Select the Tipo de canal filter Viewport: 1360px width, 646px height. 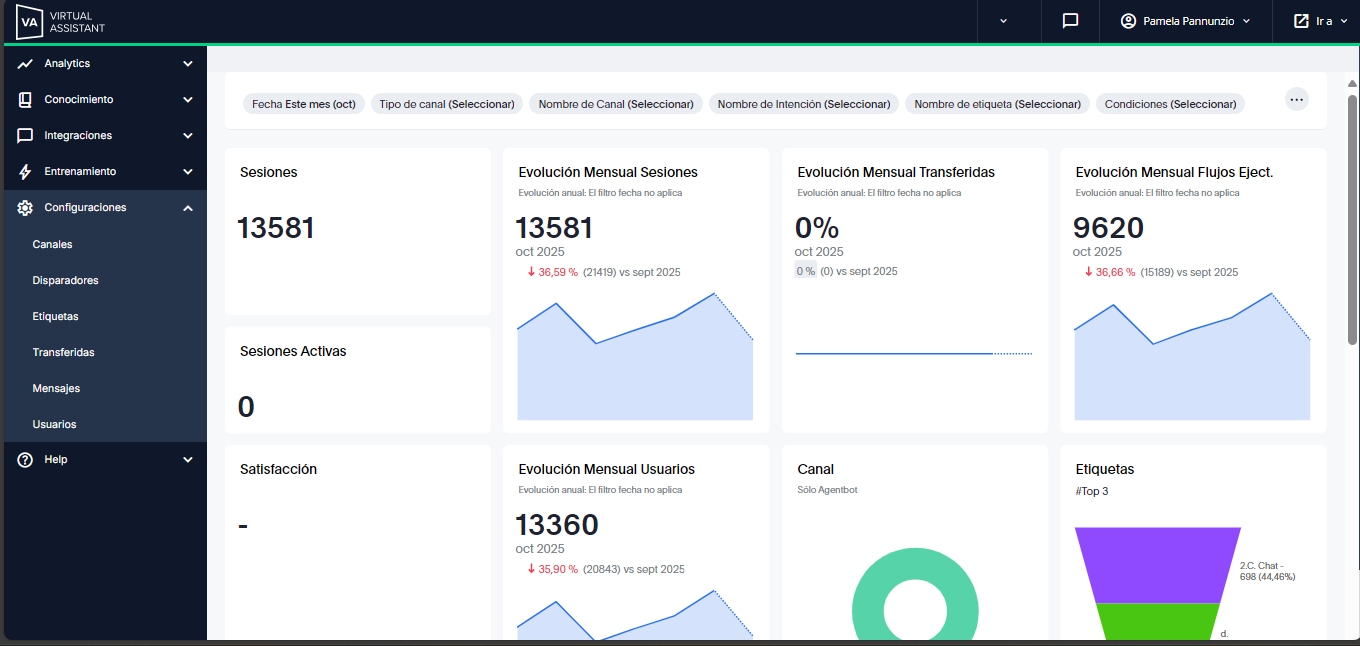tap(447, 104)
